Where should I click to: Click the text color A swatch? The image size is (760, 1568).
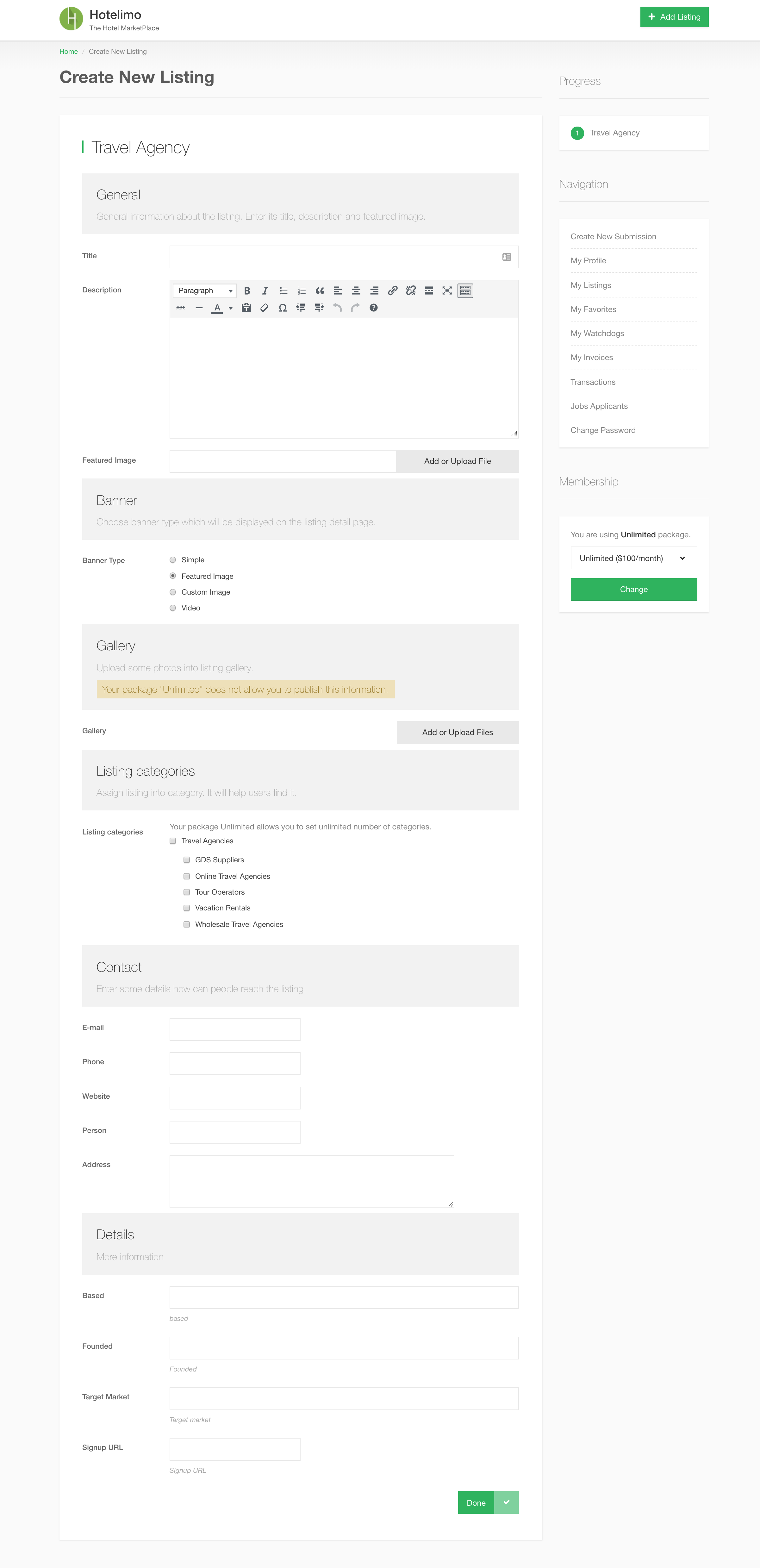click(x=217, y=308)
